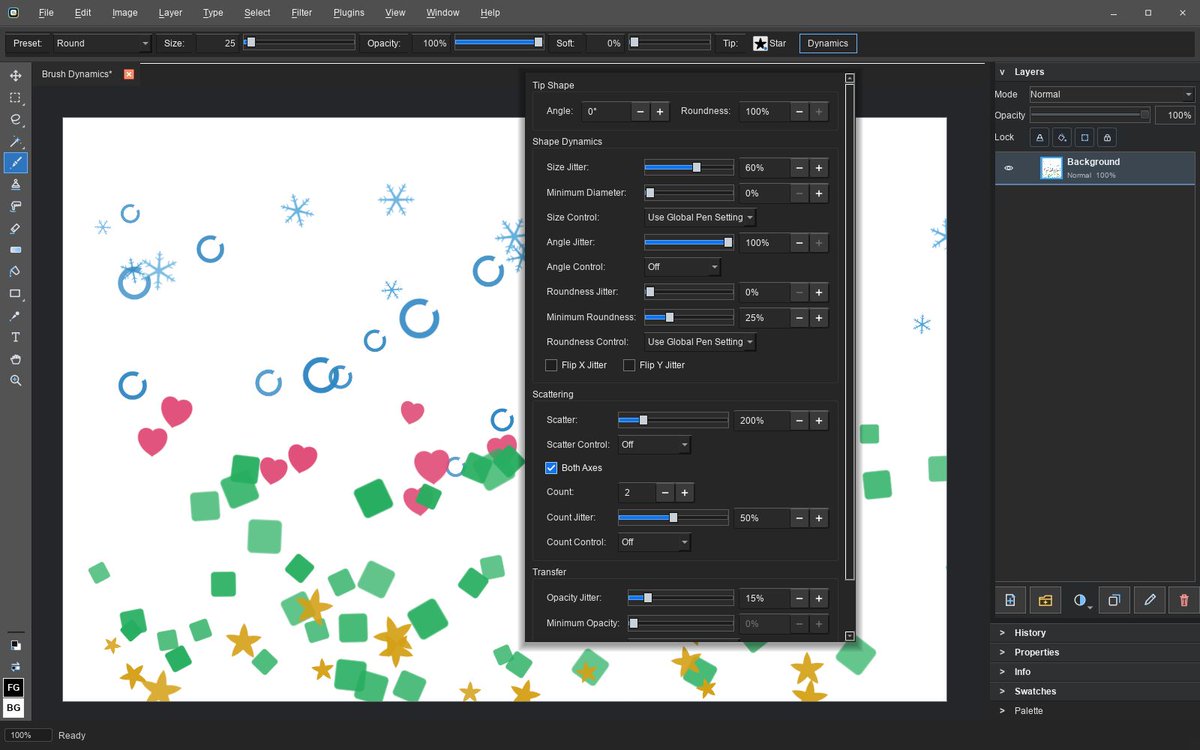Viewport: 1200px width, 750px height.
Task: Open the Filter menu
Action: (x=302, y=13)
